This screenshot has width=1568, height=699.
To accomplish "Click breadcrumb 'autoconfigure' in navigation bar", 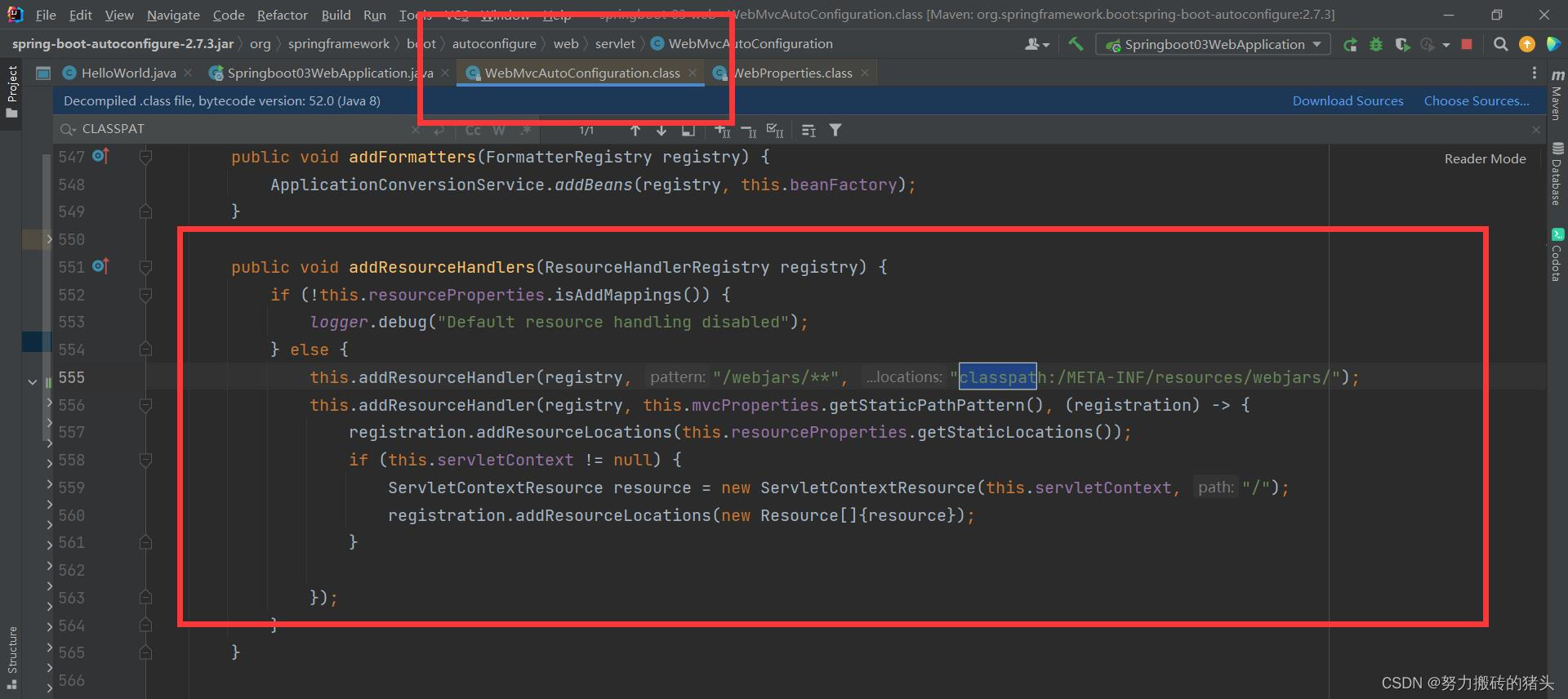I will pos(494,43).
